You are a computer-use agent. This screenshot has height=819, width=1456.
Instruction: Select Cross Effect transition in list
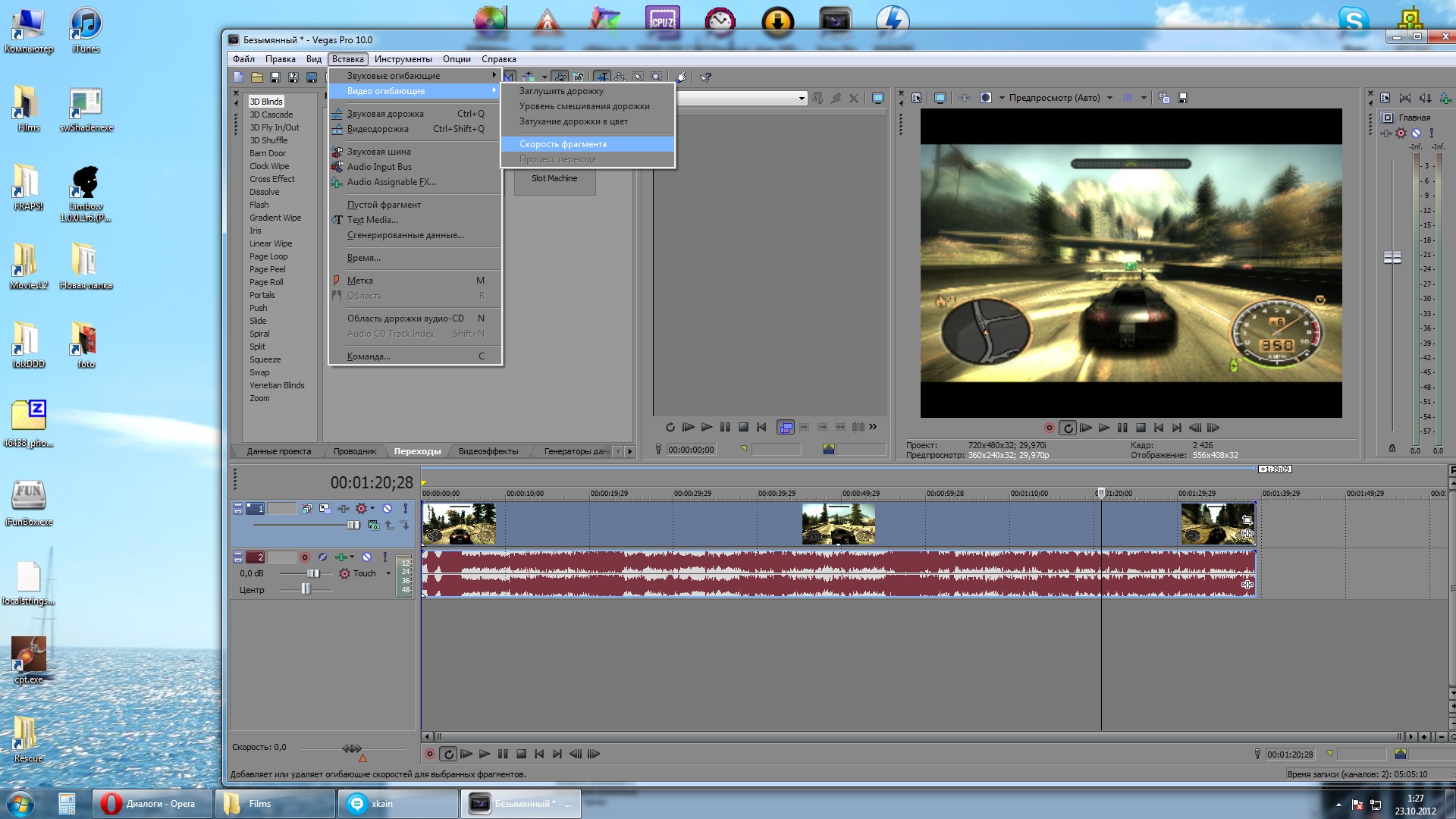(x=272, y=179)
